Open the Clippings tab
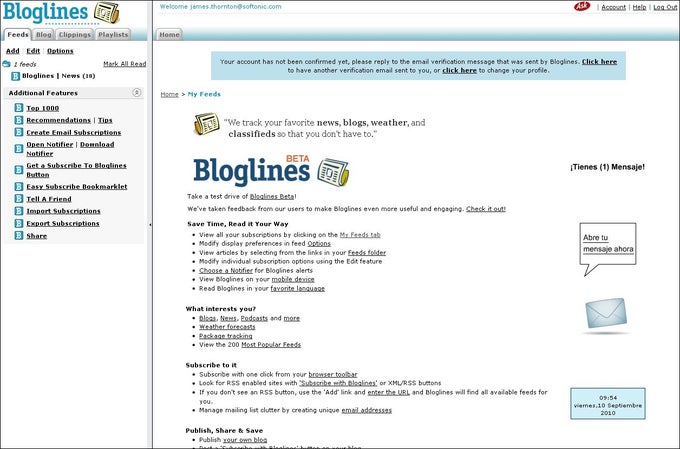Viewport: 680px width, 449px height. click(x=75, y=35)
